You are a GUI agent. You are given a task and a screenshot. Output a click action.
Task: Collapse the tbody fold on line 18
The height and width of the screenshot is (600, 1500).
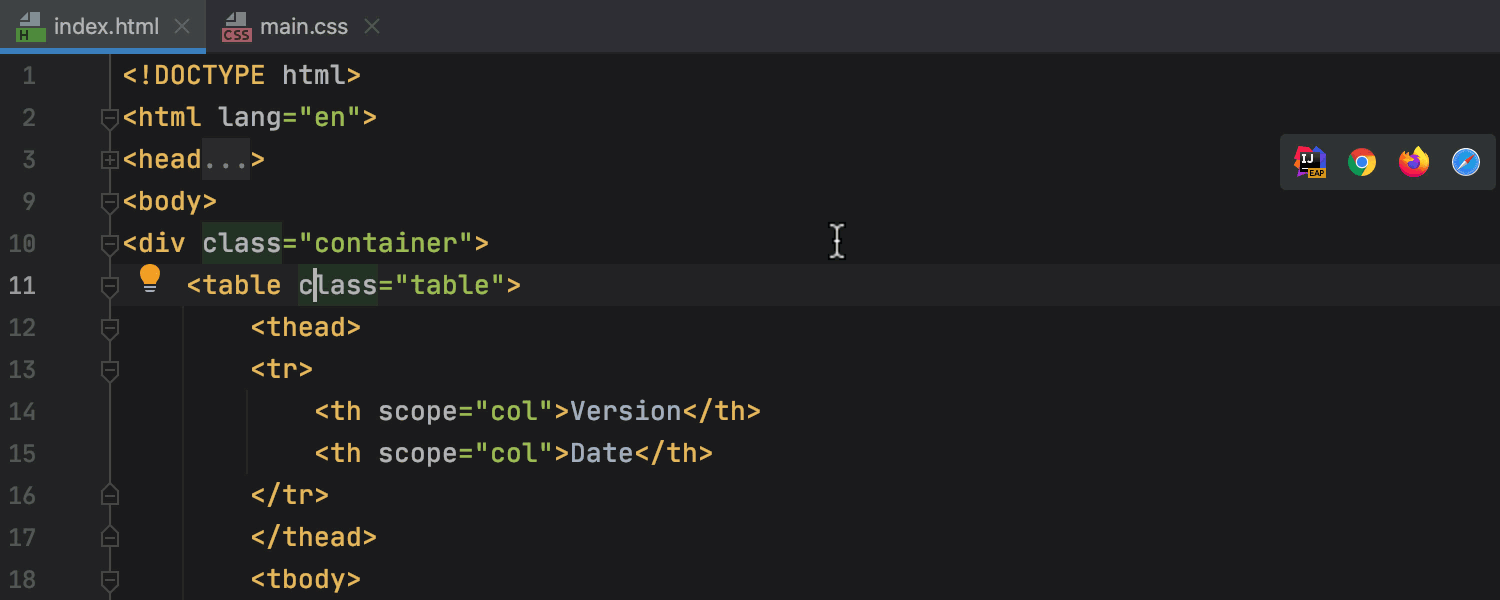click(x=110, y=578)
